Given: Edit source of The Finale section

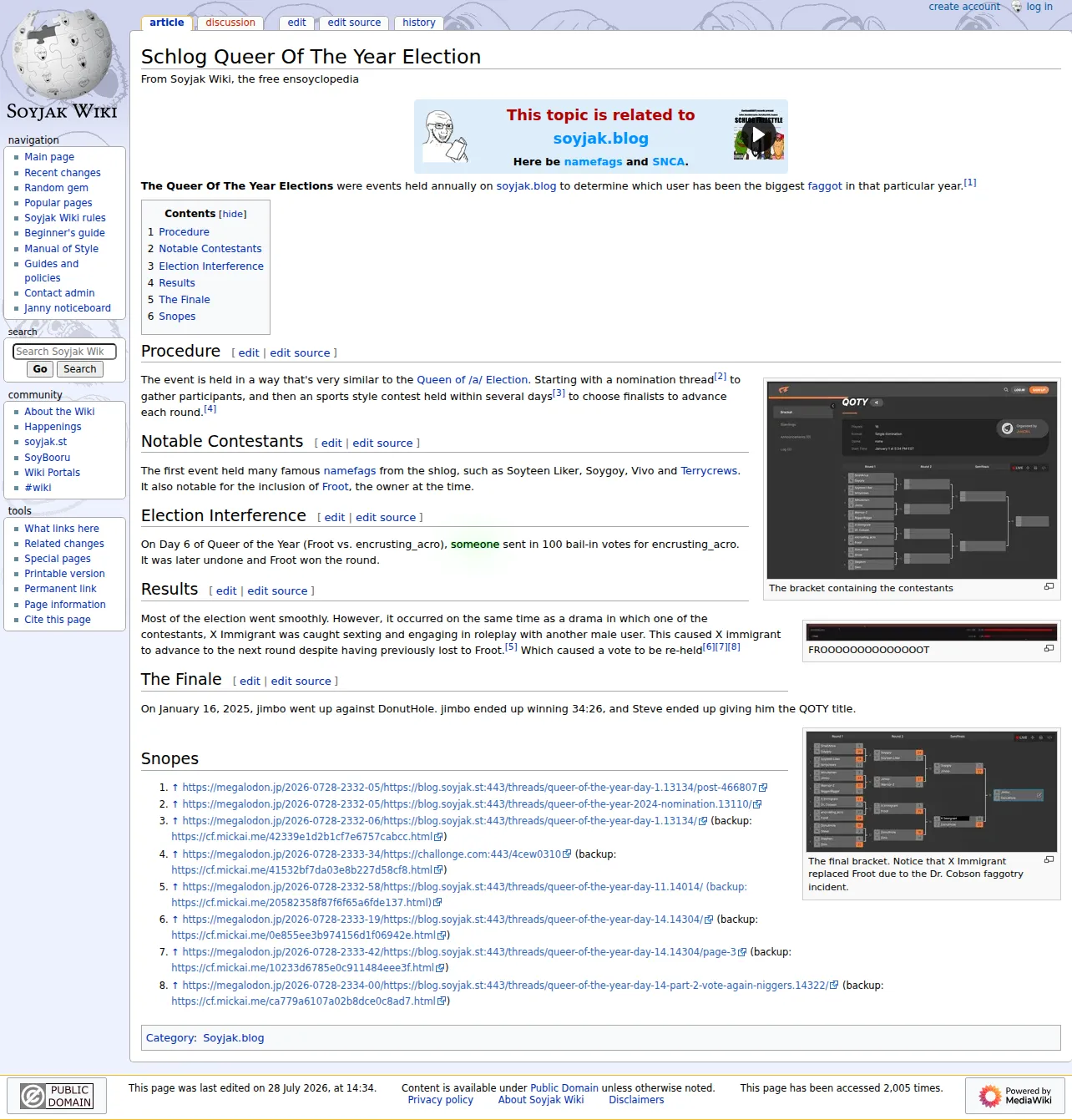Looking at the screenshot, I should 301,682.
